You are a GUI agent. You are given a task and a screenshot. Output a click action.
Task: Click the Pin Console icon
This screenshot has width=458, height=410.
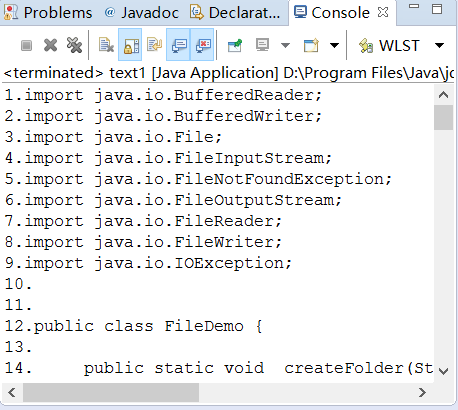235,45
